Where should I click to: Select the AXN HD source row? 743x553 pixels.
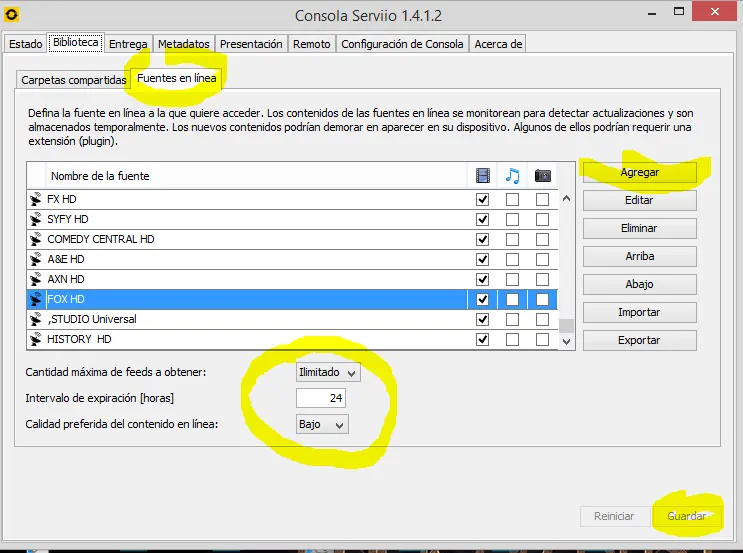tap(292, 279)
